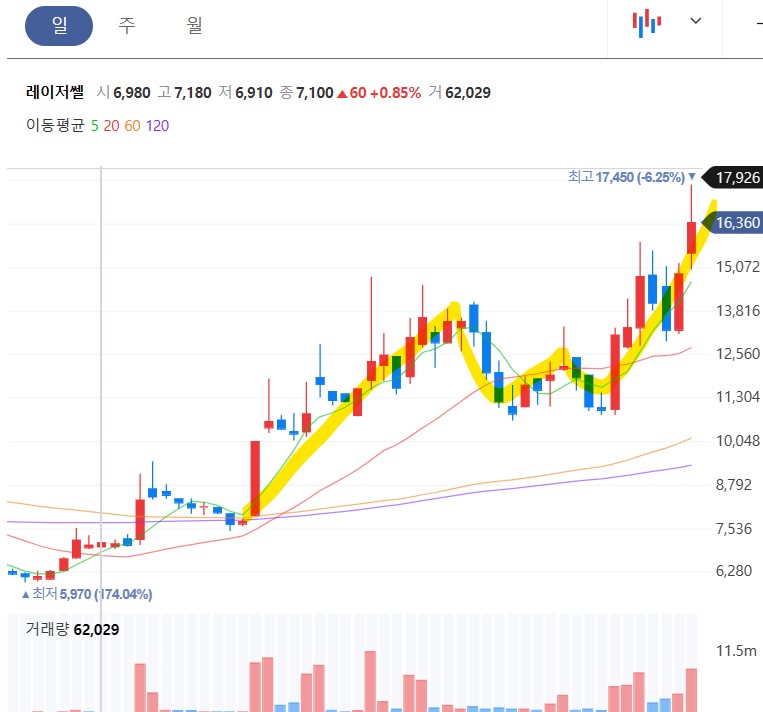The width and height of the screenshot is (763, 712).
Task: Click the 거래량 62,029 volume label
Action: tap(72, 629)
